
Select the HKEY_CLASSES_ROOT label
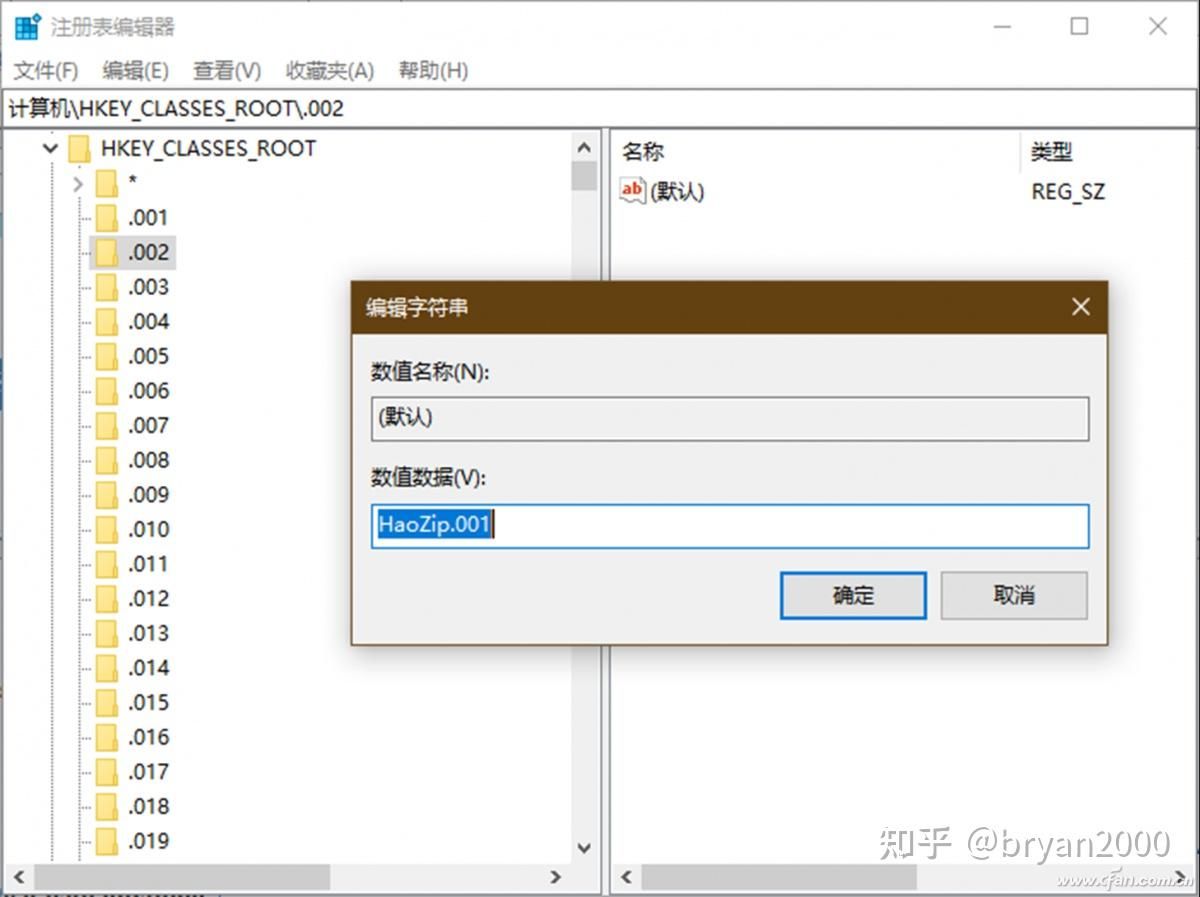[x=208, y=149]
